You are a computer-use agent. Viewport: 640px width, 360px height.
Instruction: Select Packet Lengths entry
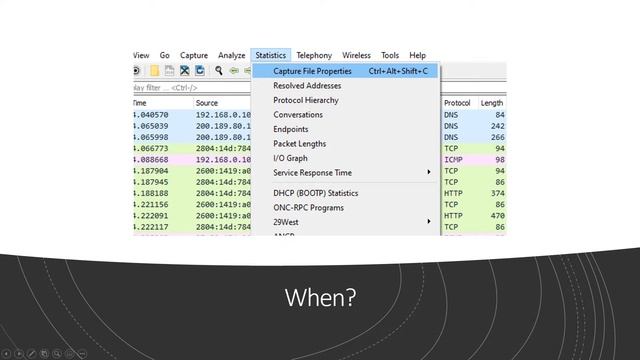pyautogui.click(x=345, y=144)
